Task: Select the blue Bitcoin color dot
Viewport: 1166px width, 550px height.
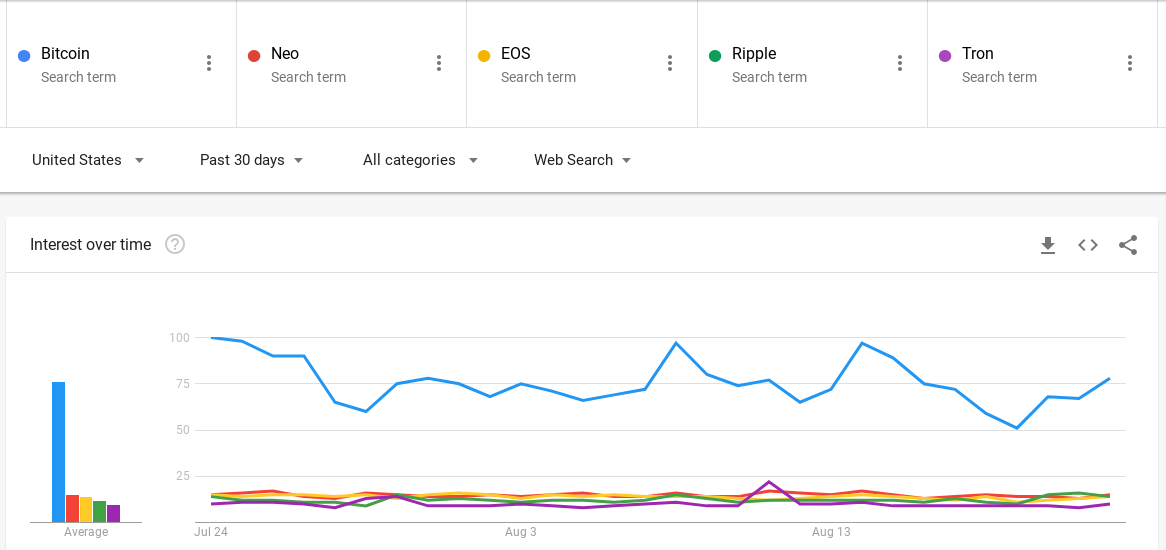Action: tap(24, 56)
